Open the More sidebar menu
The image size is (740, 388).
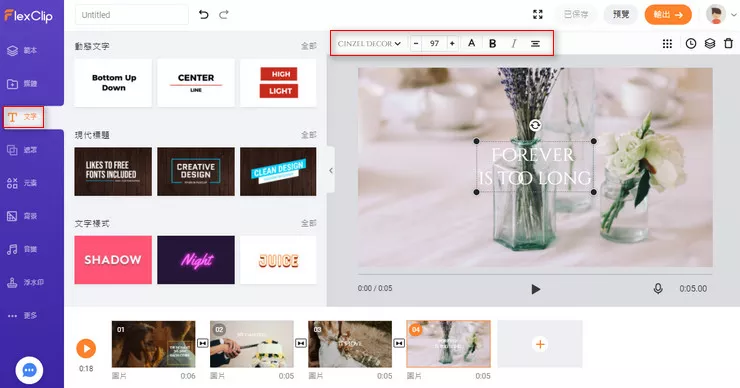[x=22, y=315]
